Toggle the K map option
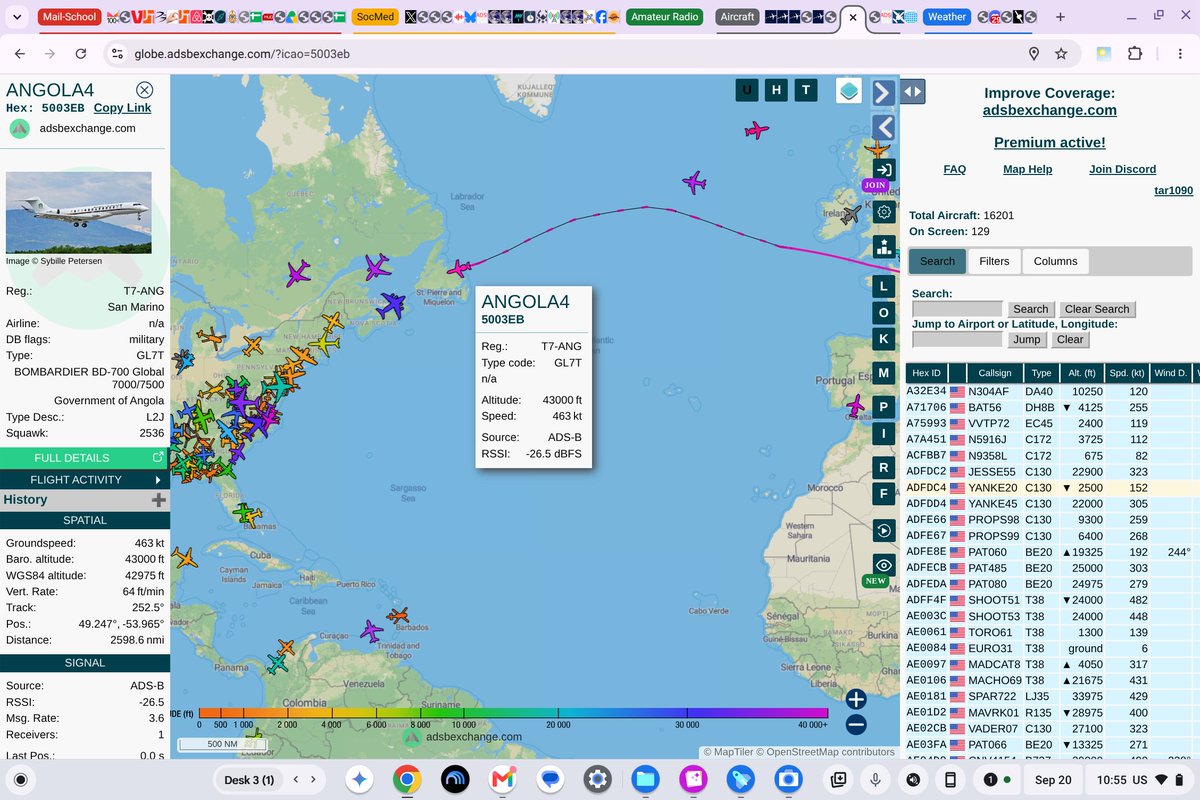 click(x=883, y=339)
